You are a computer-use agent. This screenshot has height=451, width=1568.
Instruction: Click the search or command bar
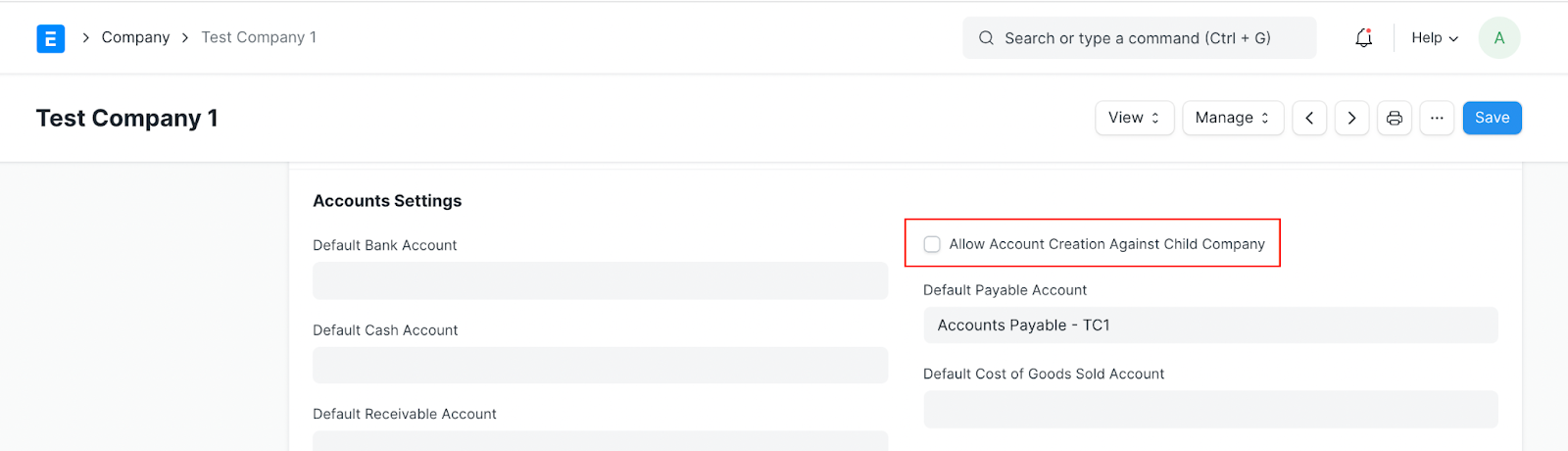[1139, 38]
